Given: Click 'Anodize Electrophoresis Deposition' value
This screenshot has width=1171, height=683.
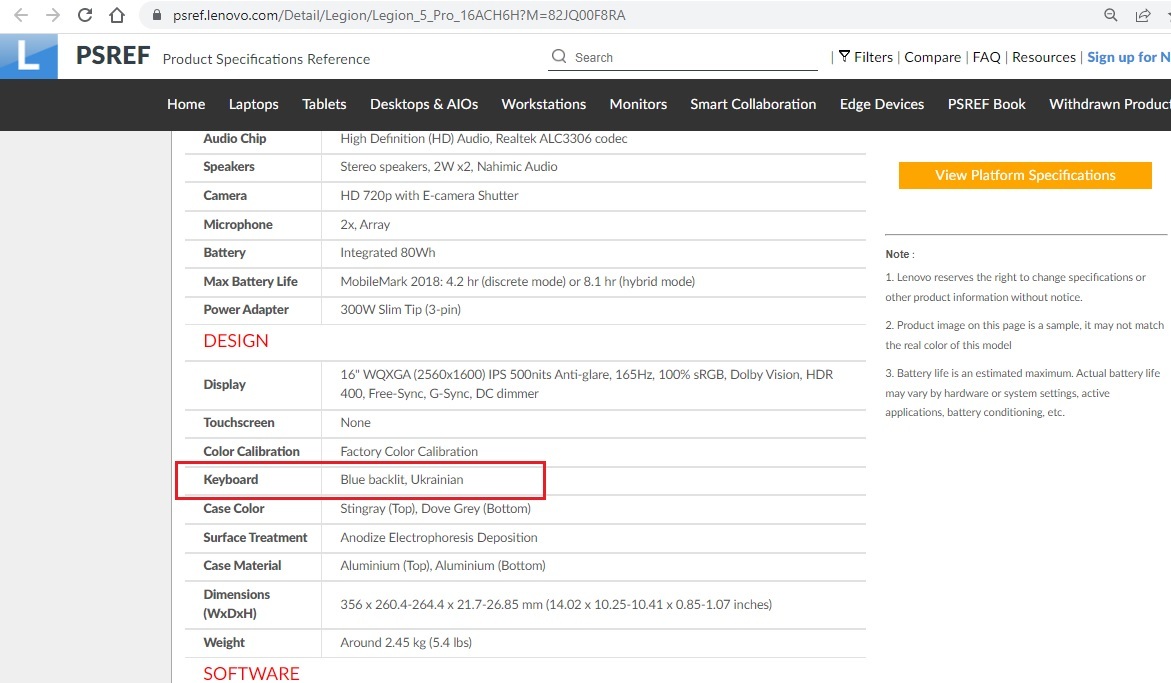Looking at the screenshot, I should tap(439, 537).
